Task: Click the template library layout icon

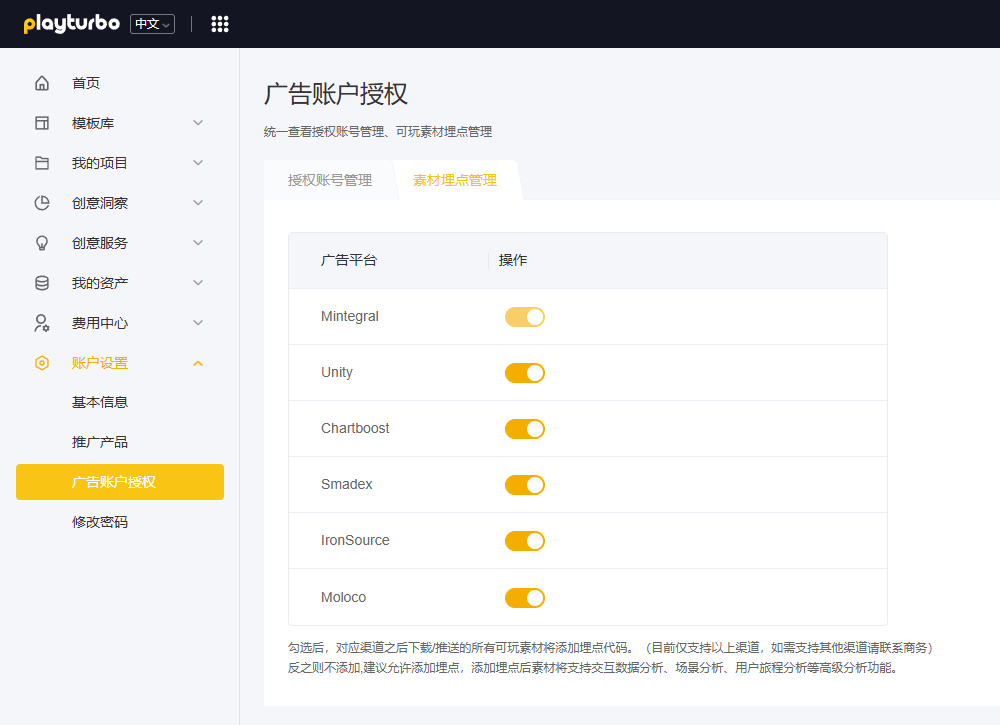Action: point(42,123)
